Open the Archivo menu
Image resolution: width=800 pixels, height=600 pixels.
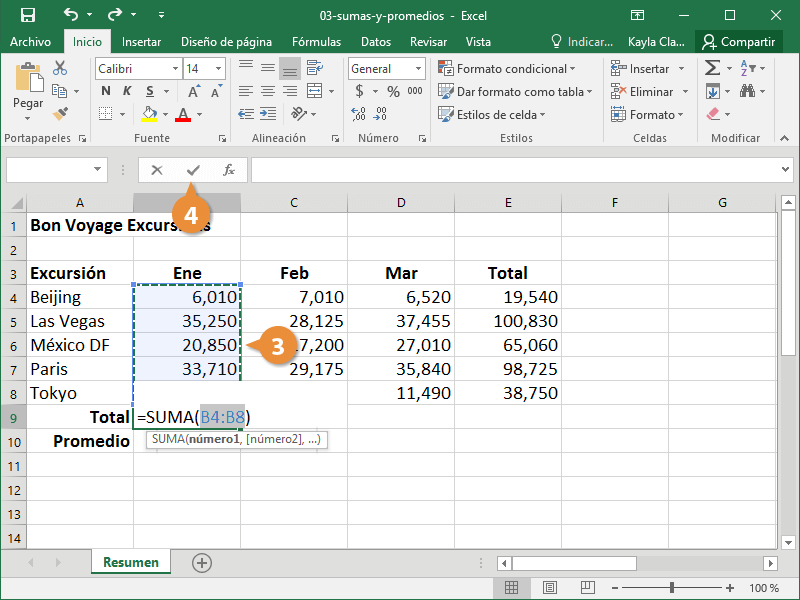click(x=30, y=42)
